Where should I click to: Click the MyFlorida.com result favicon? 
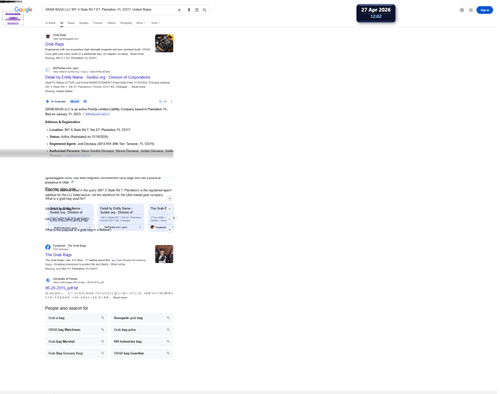coord(48,69)
